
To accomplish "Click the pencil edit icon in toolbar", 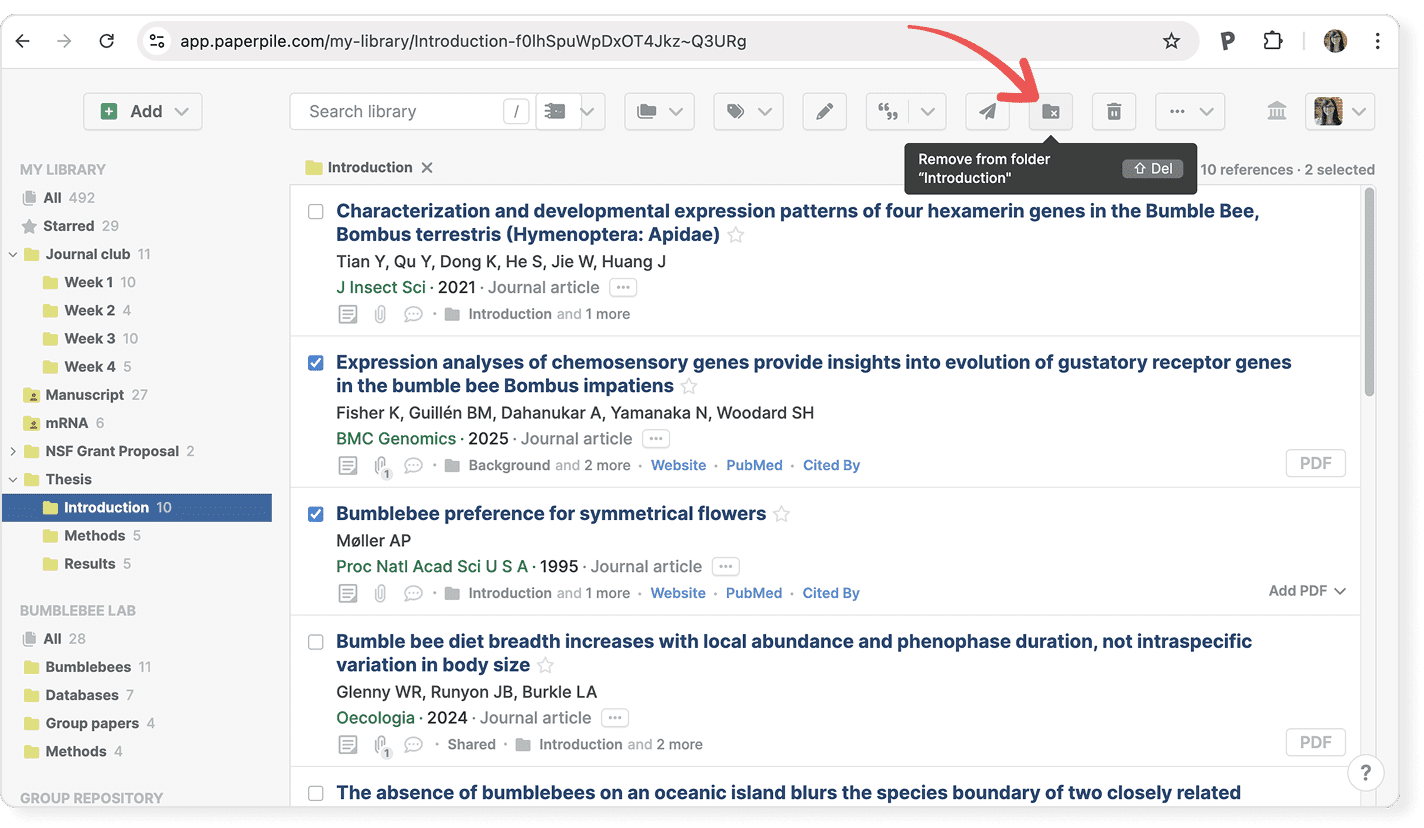I will coord(824,112).
